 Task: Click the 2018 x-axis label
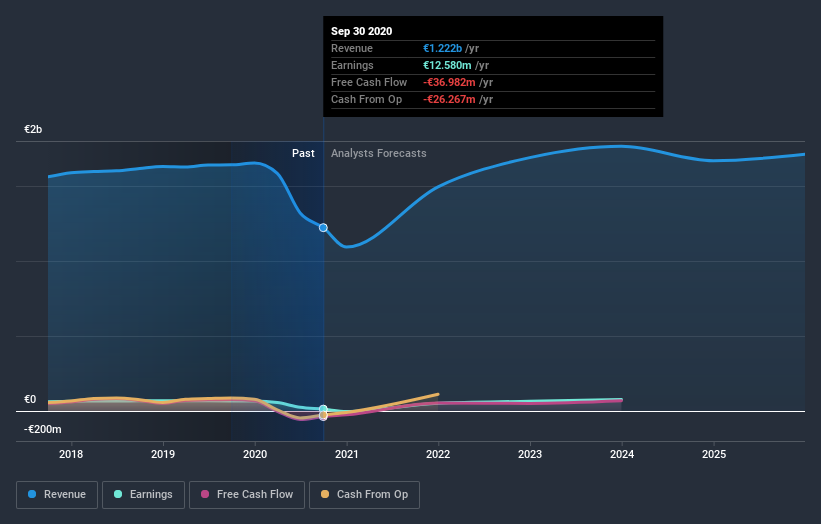click(71, 454)
